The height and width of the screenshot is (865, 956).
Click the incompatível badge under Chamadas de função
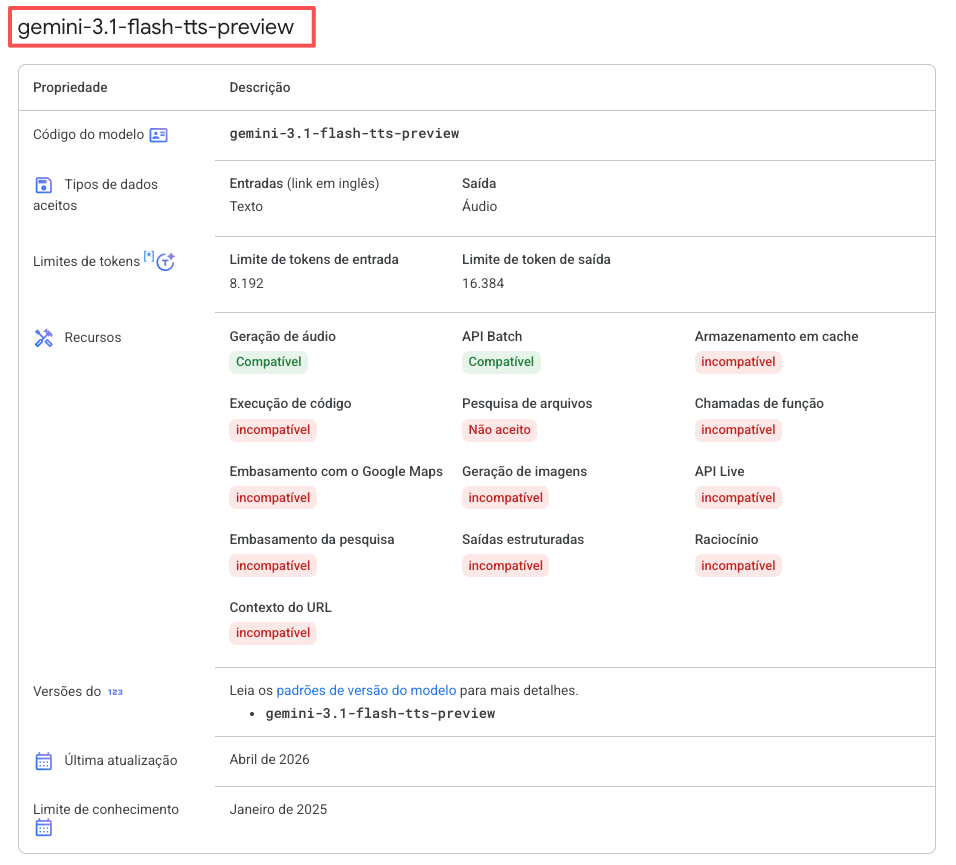[738, 430]
